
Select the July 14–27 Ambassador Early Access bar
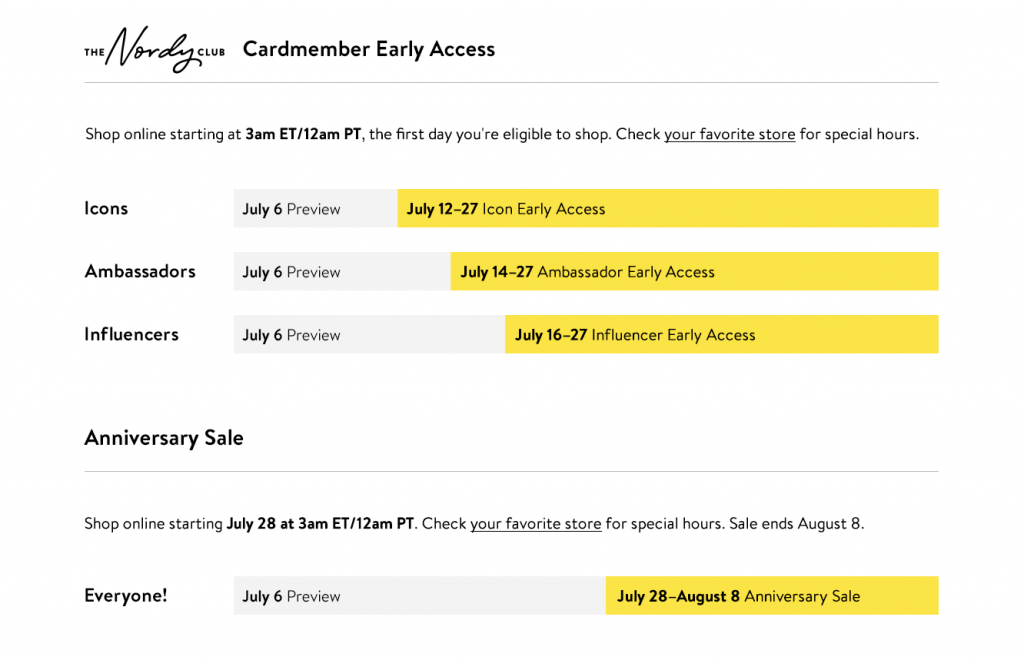coord(694,271)
